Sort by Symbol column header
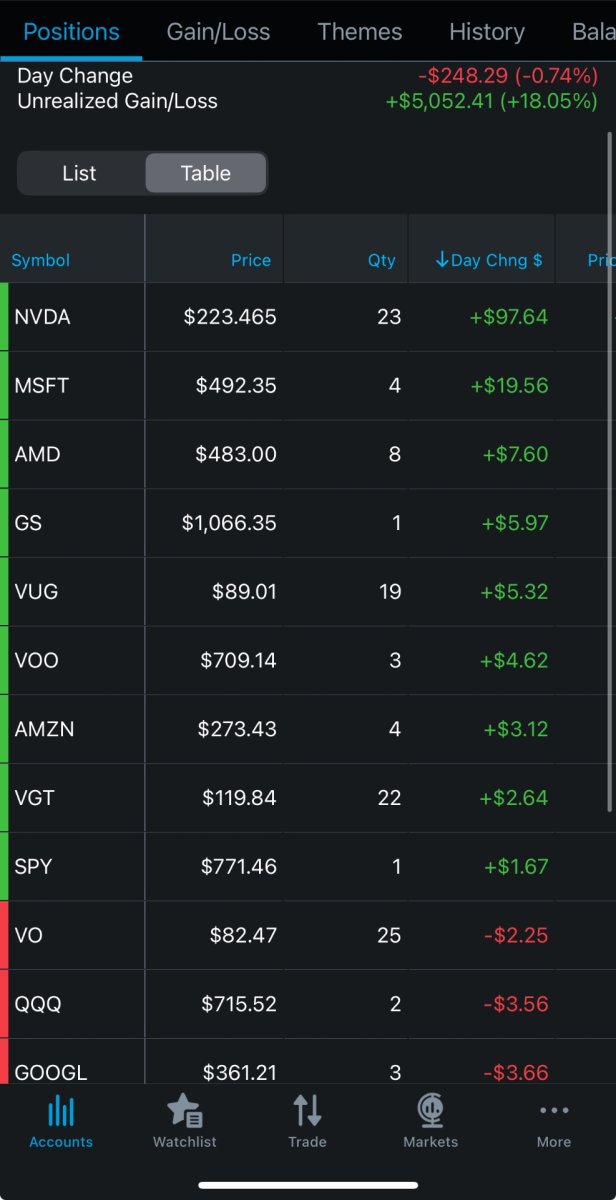 click(41, 260)
